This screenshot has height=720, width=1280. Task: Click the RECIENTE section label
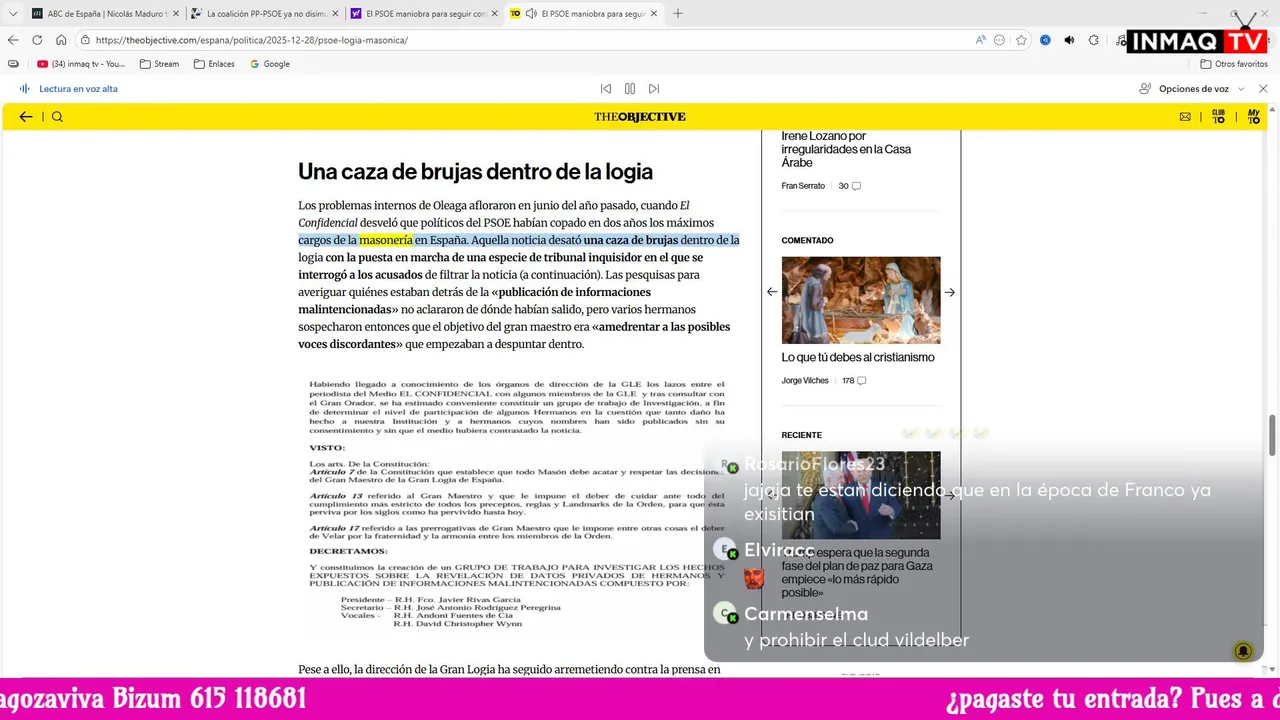tap(801, 435)
